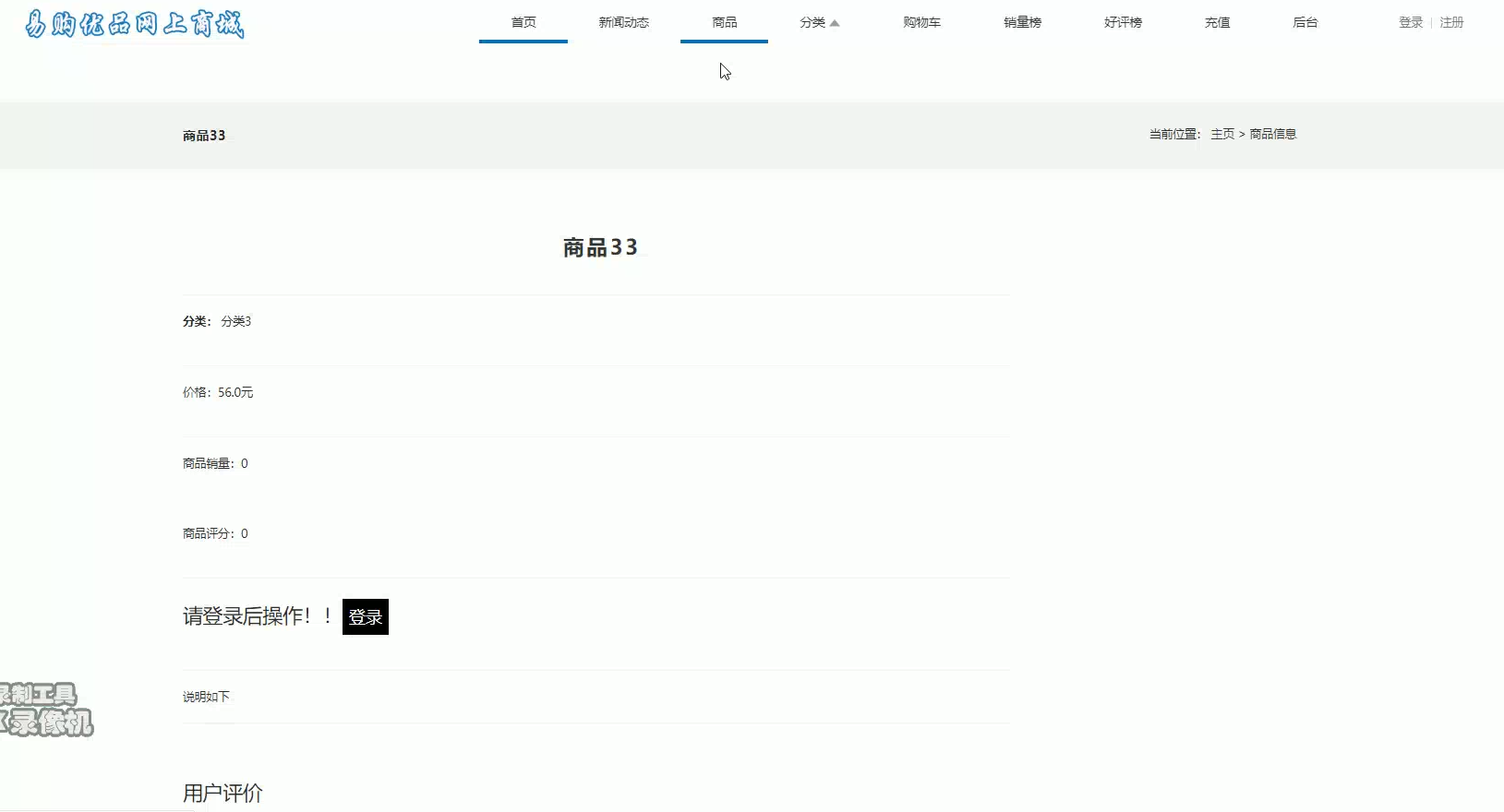Open the 新闻动态 menu item

coord(623,22)
